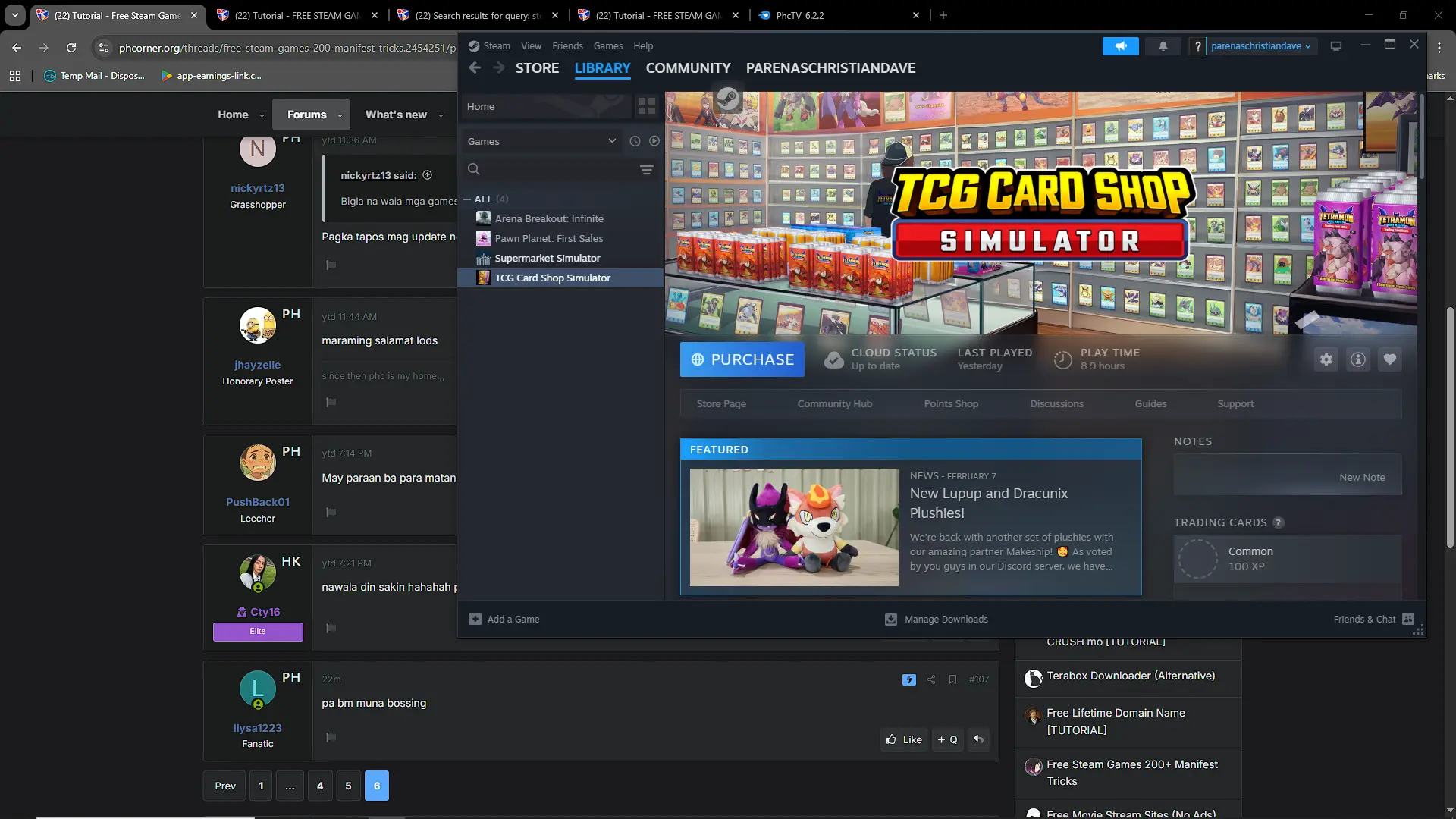
Task: Open the View menu in Steam
Action: [532, 46]
